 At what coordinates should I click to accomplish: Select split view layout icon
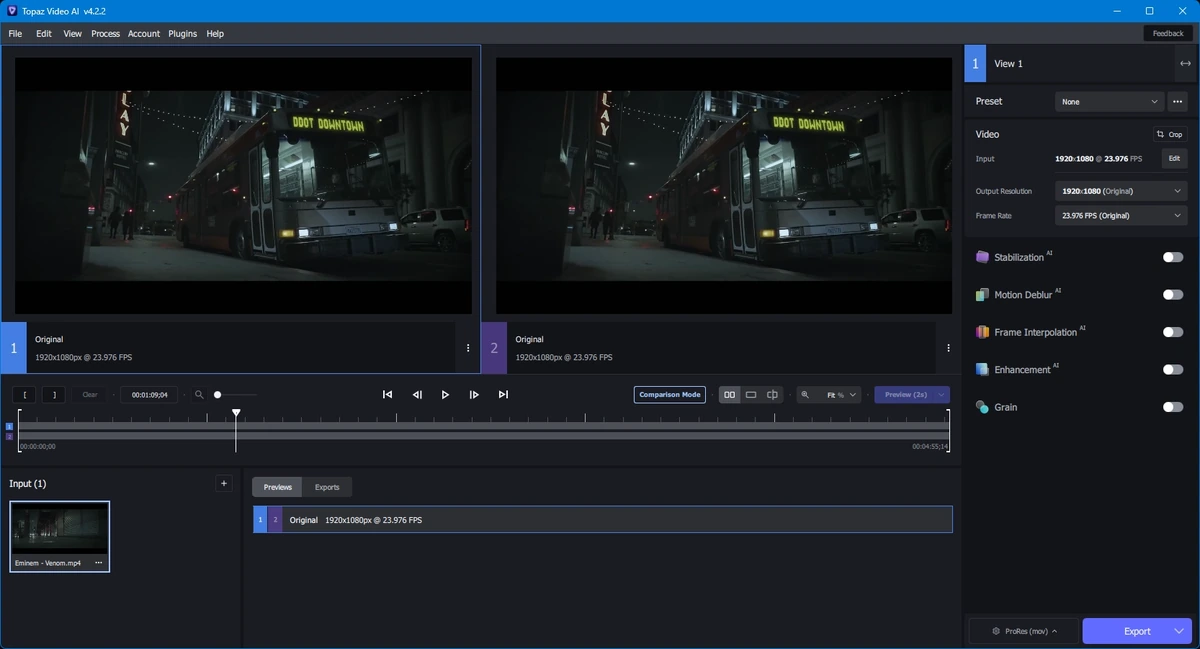772,395
